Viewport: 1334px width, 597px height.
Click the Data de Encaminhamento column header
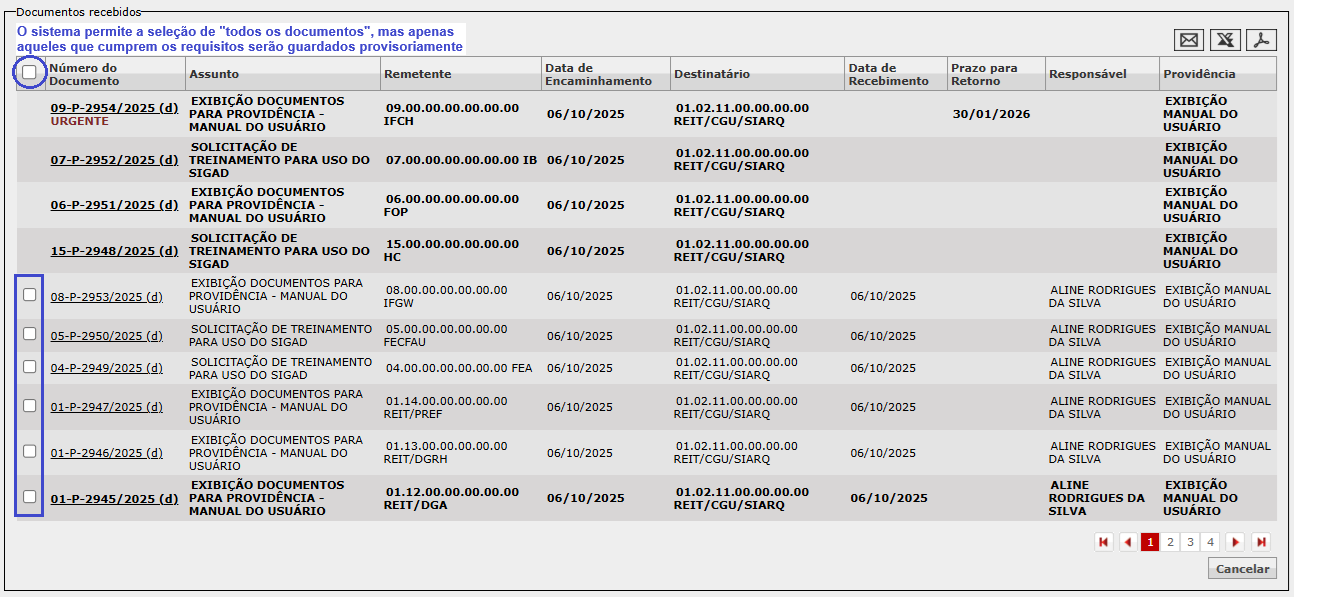coord(598,74)
